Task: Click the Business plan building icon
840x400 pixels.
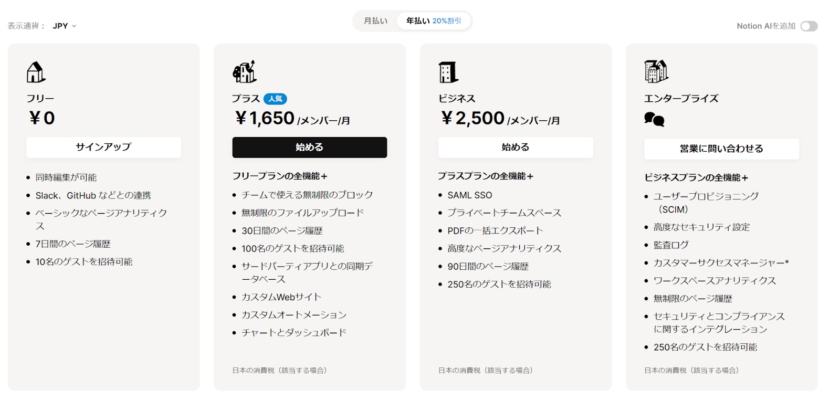Action: [448, 72]
